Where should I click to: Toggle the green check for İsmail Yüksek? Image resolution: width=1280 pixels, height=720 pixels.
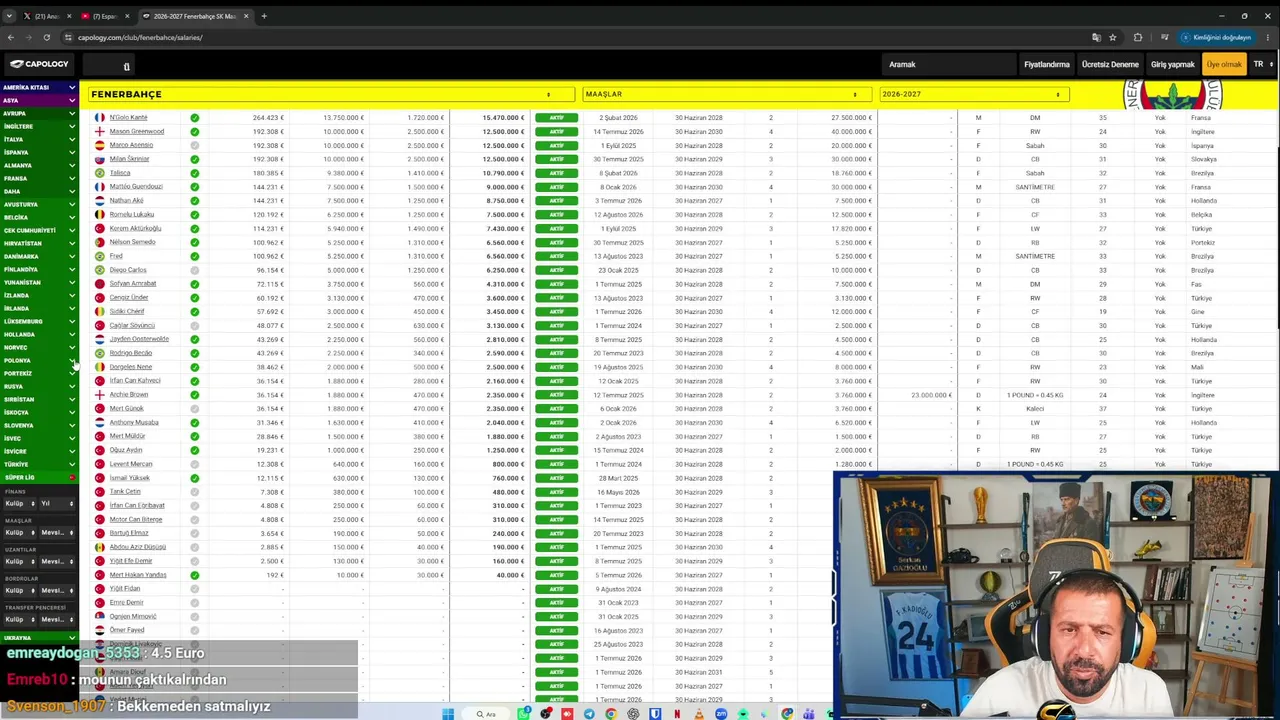coord(195,478)
